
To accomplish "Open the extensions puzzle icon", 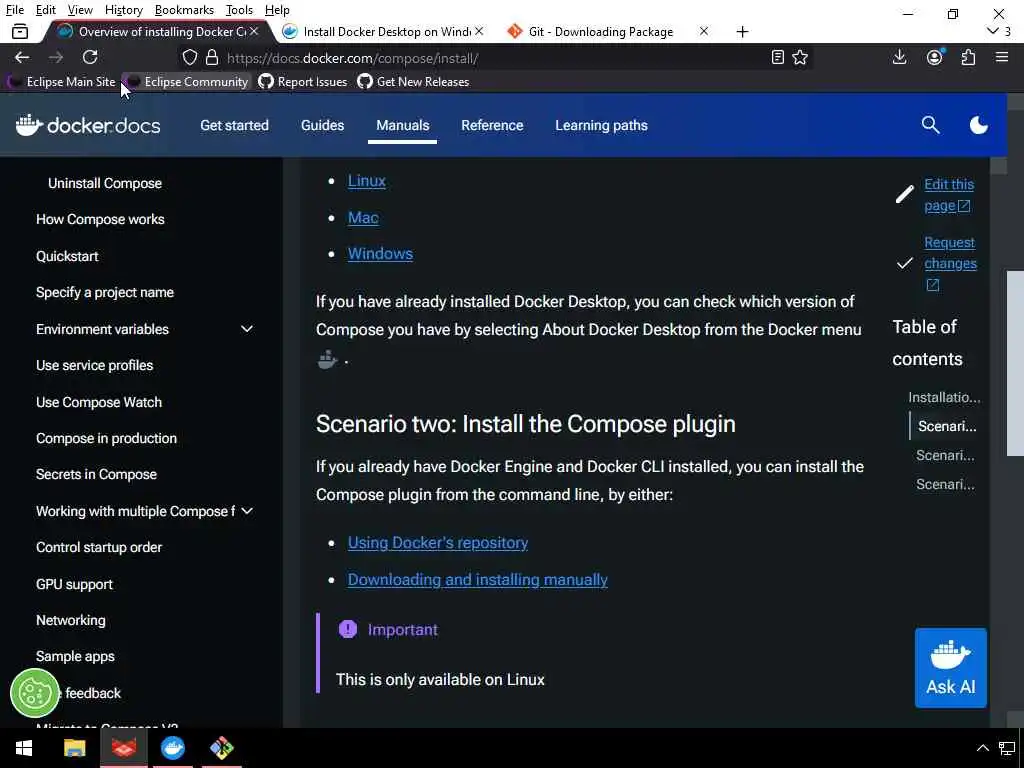I will [x=968, y=57].
